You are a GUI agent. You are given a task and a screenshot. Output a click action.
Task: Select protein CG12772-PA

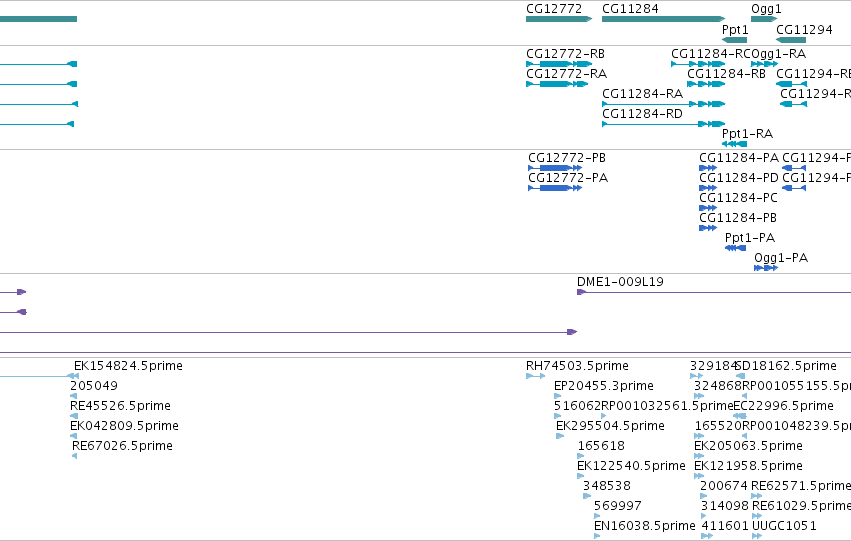pyautogui.click(x=568, y=178)
